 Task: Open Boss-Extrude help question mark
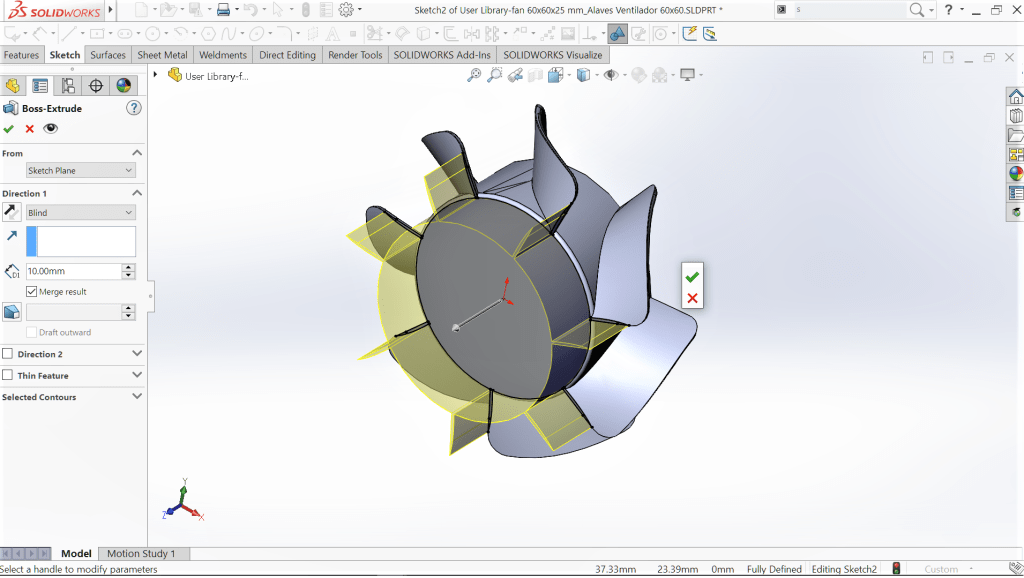click(134, 108)
